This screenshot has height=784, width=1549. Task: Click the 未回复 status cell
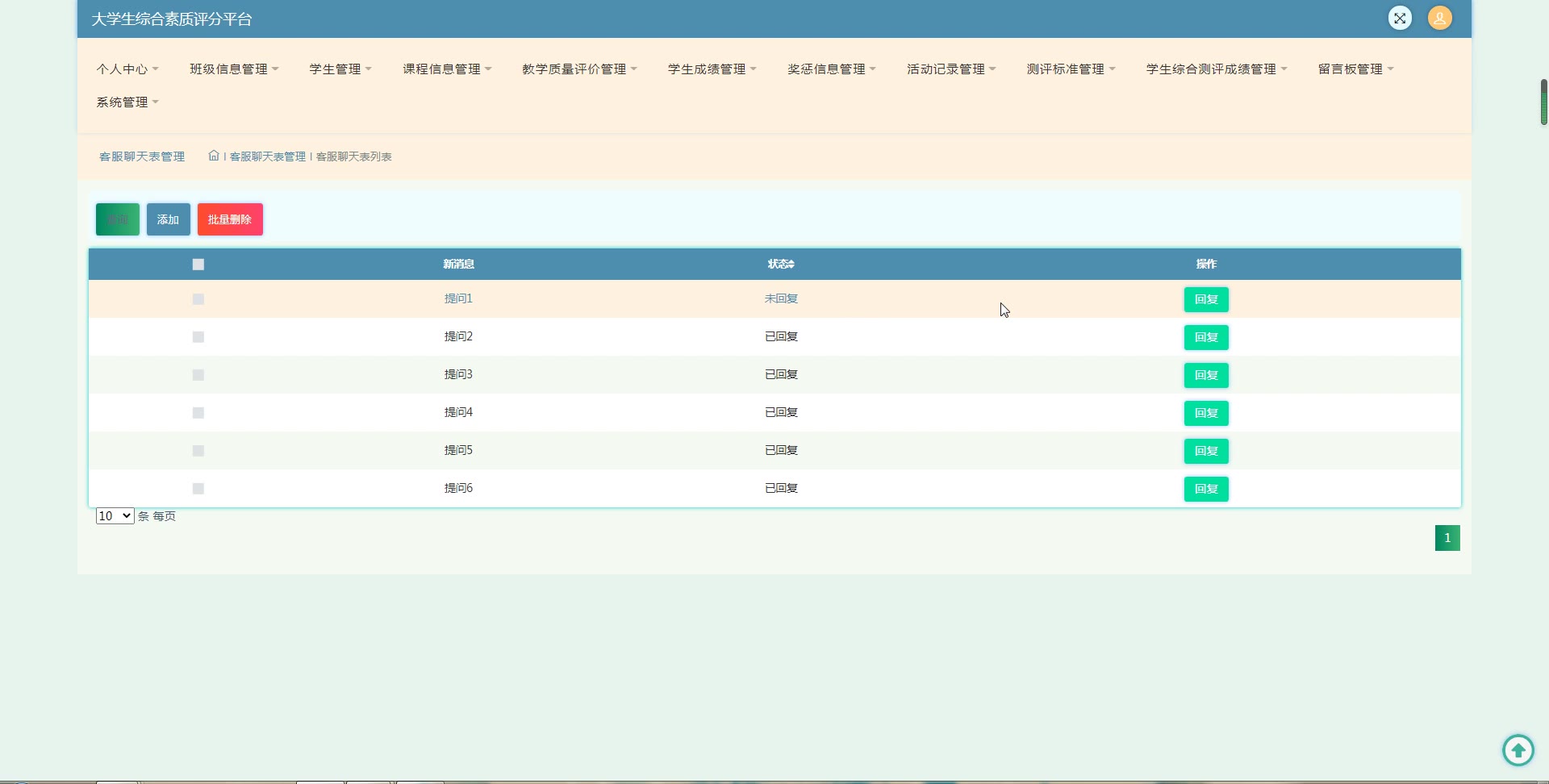pos(781,298)
